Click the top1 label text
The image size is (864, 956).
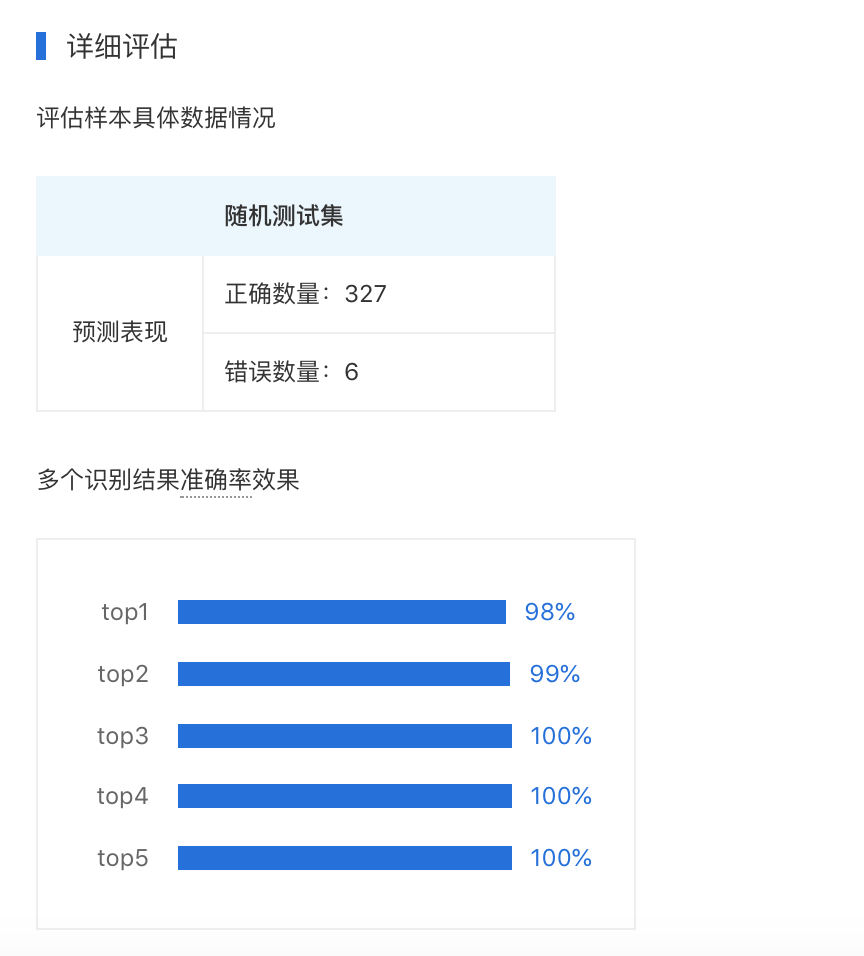pyautogui.click(x=125, y=612)
